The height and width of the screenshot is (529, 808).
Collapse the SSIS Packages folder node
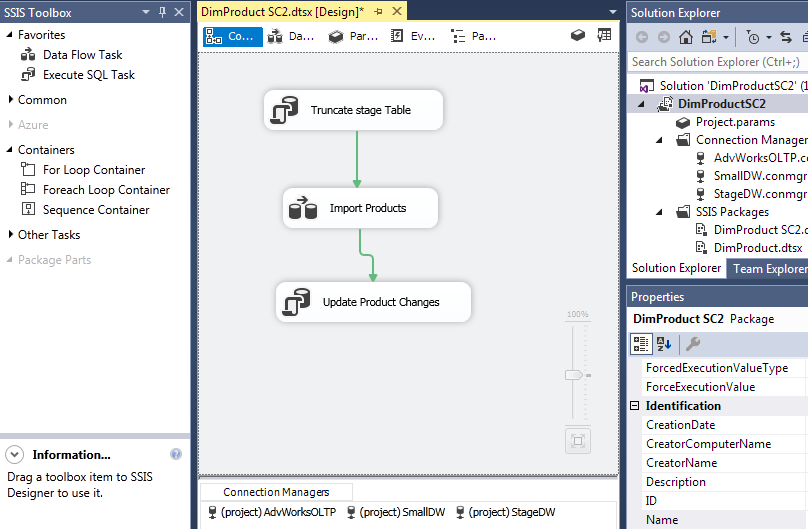[x=659, y=212]
